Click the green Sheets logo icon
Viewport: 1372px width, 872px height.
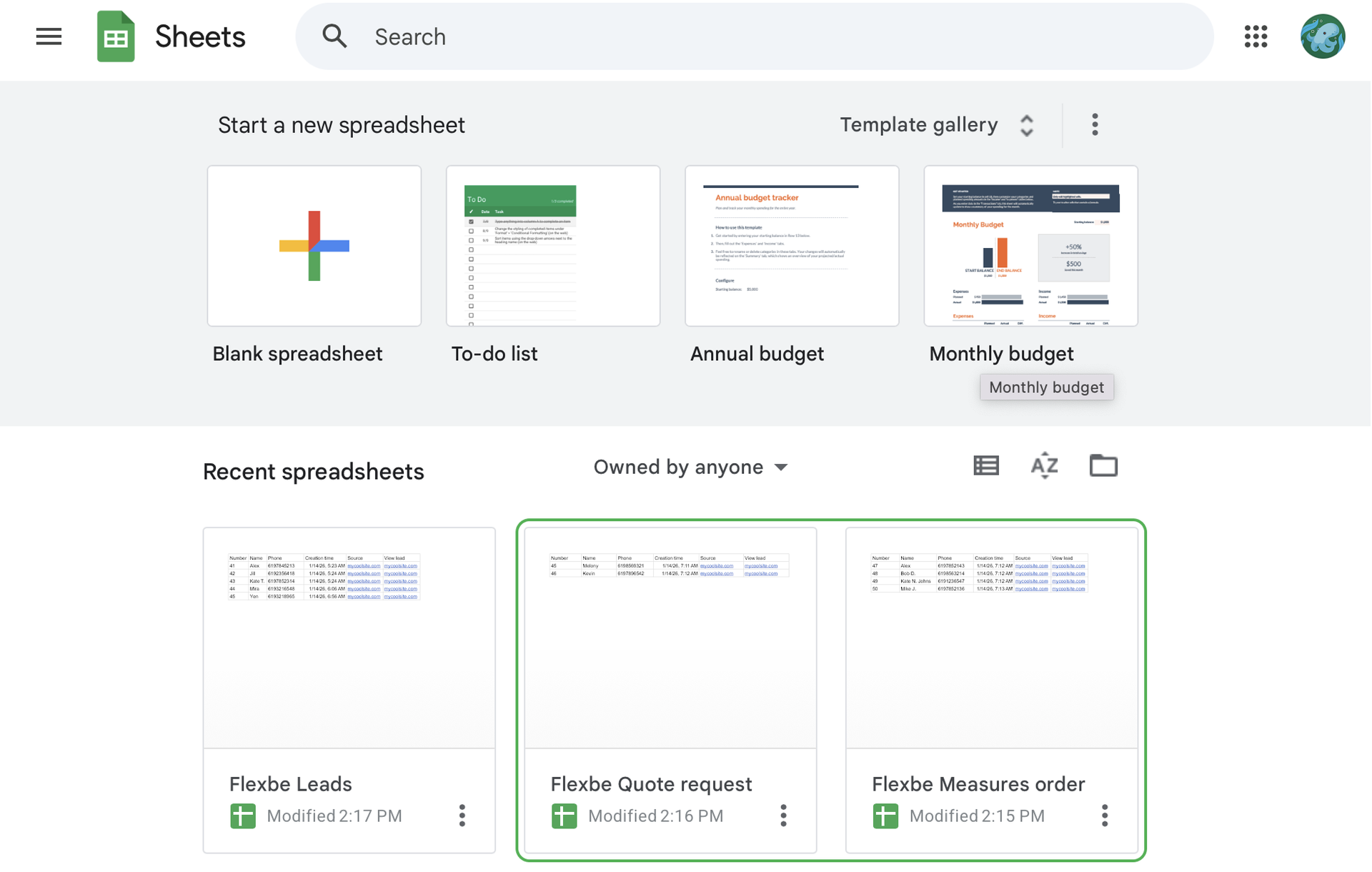[x=116, y=36]
